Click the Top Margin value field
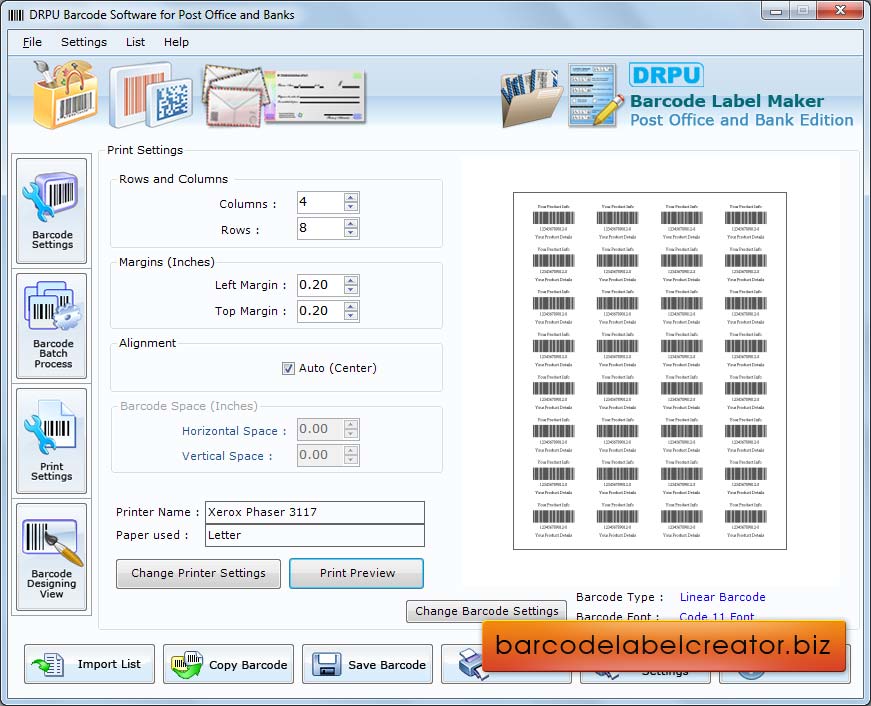Image resolution: width=871 pixels, height=706 pixels. (321, 311)
